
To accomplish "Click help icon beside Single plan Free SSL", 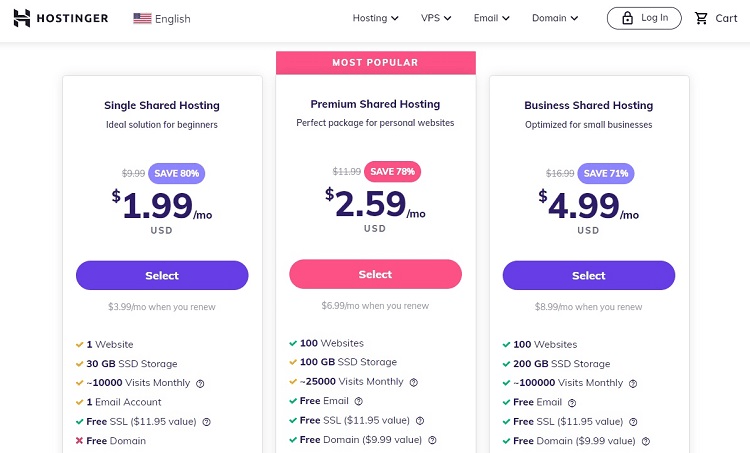I will click(x=207, y=422).
